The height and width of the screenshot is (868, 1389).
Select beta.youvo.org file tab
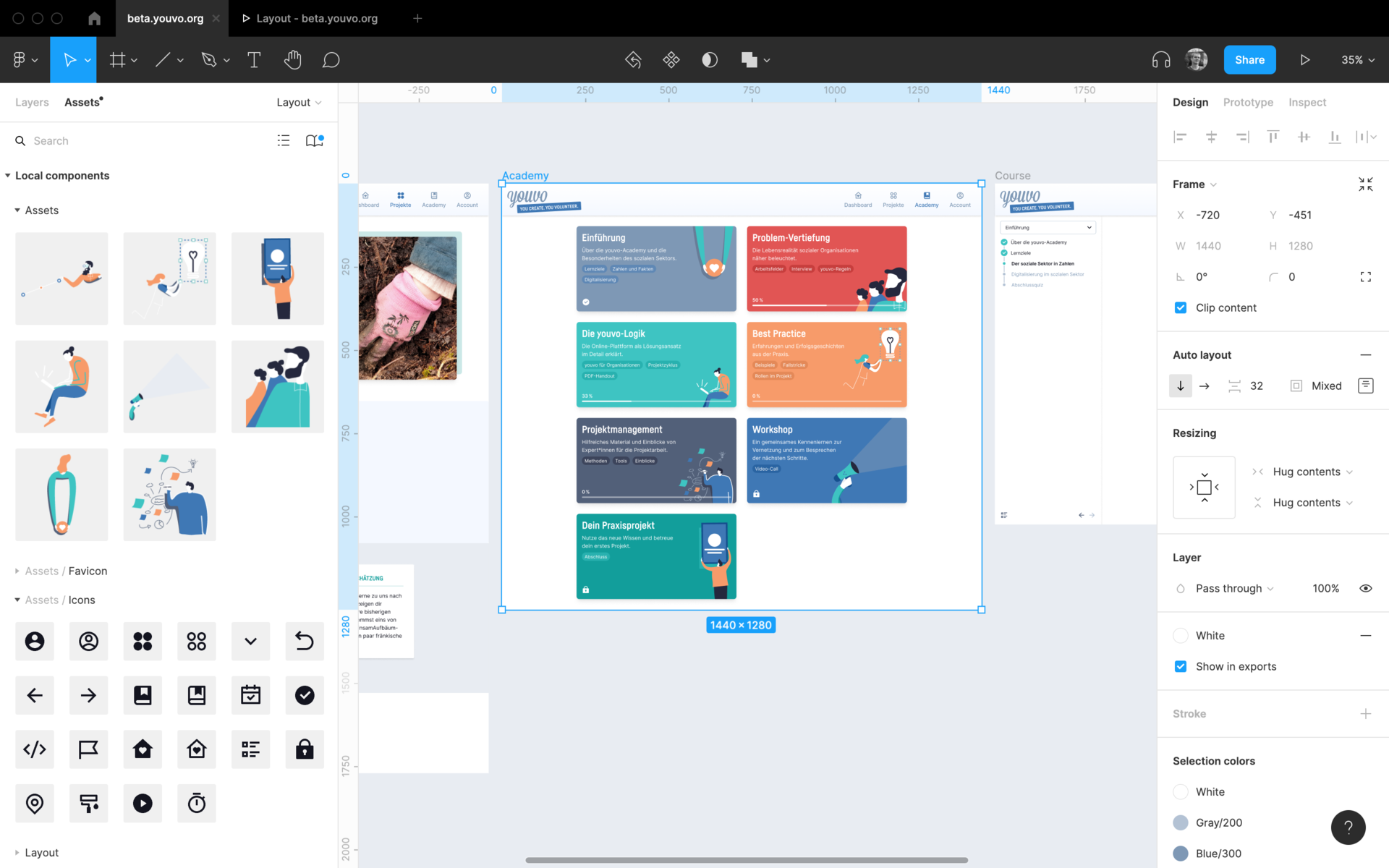pyautogui.click(x=165, y=18)
